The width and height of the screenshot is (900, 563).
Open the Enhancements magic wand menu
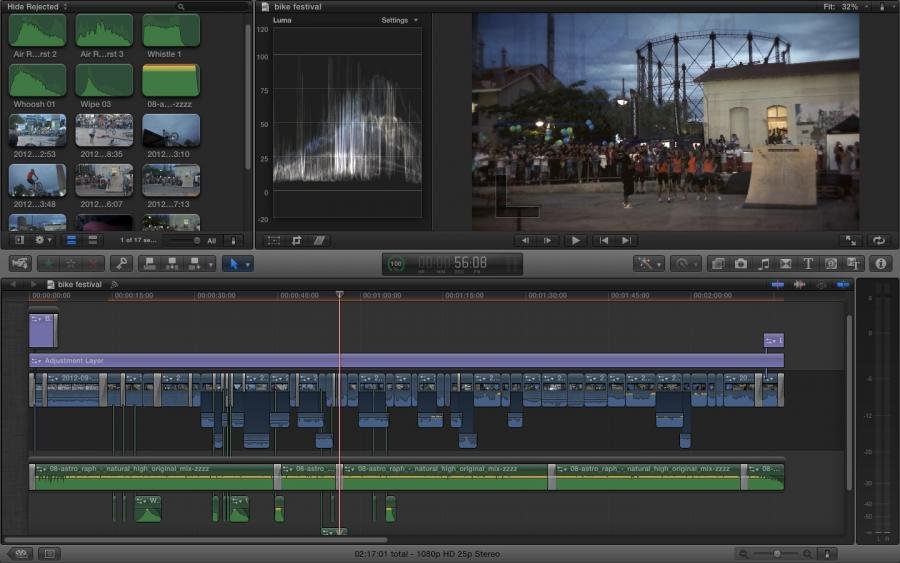650,263
